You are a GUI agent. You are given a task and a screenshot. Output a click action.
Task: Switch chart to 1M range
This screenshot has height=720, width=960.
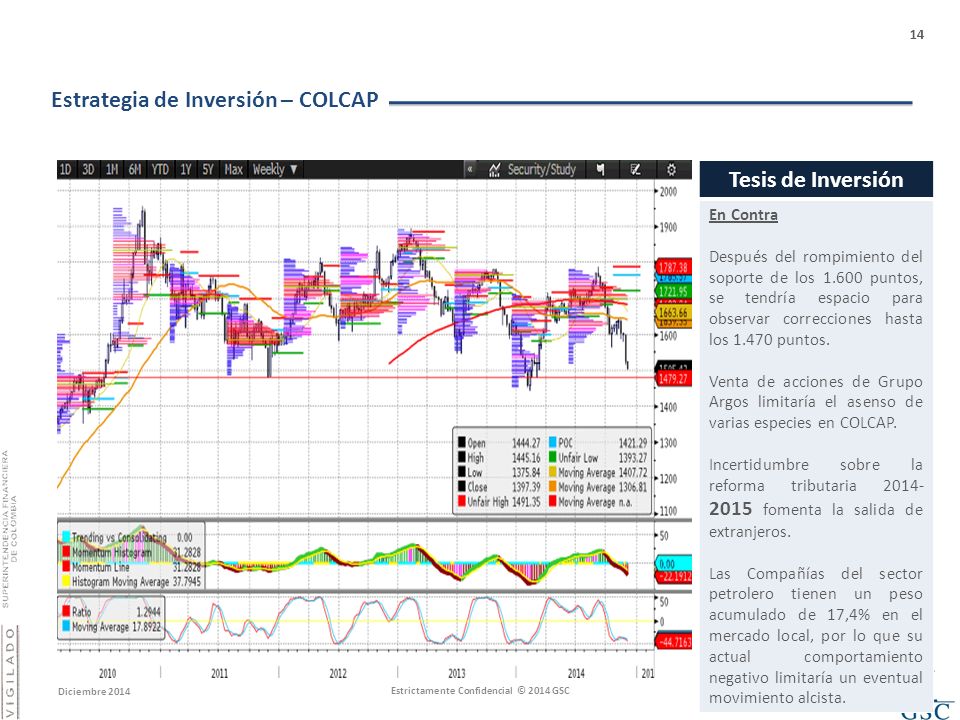(111, 170)
